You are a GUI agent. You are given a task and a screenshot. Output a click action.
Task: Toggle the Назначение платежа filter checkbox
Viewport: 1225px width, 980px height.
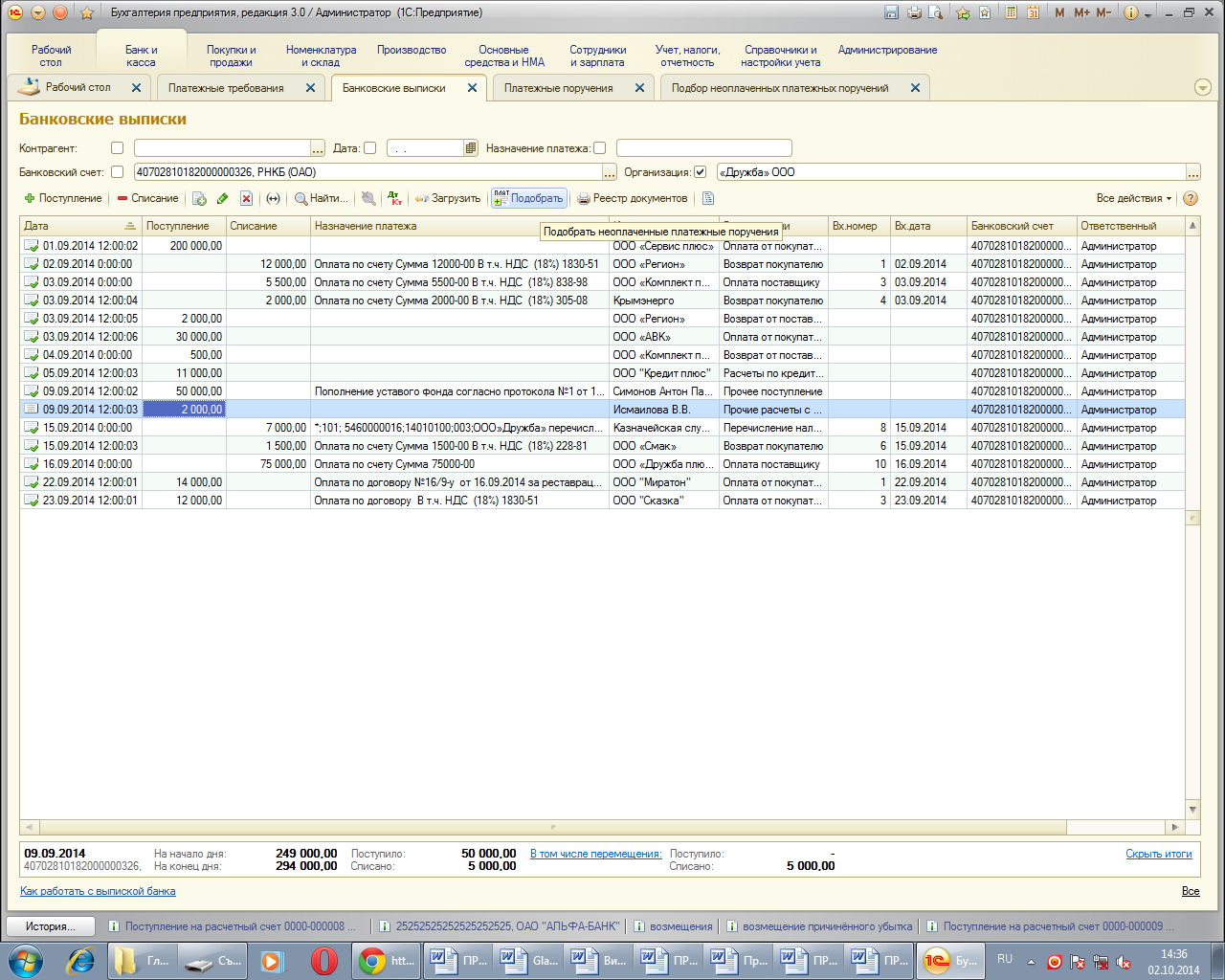(x=599, y=148)
